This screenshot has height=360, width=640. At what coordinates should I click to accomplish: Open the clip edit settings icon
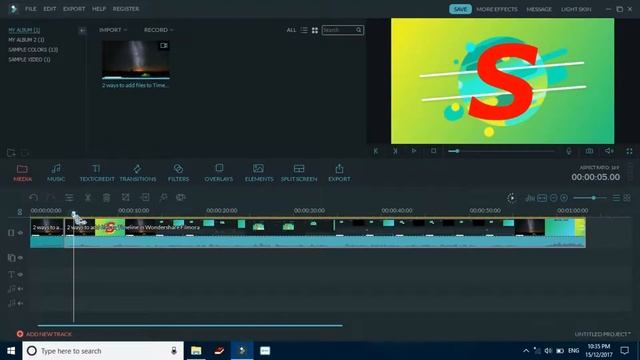click(69, 198)
